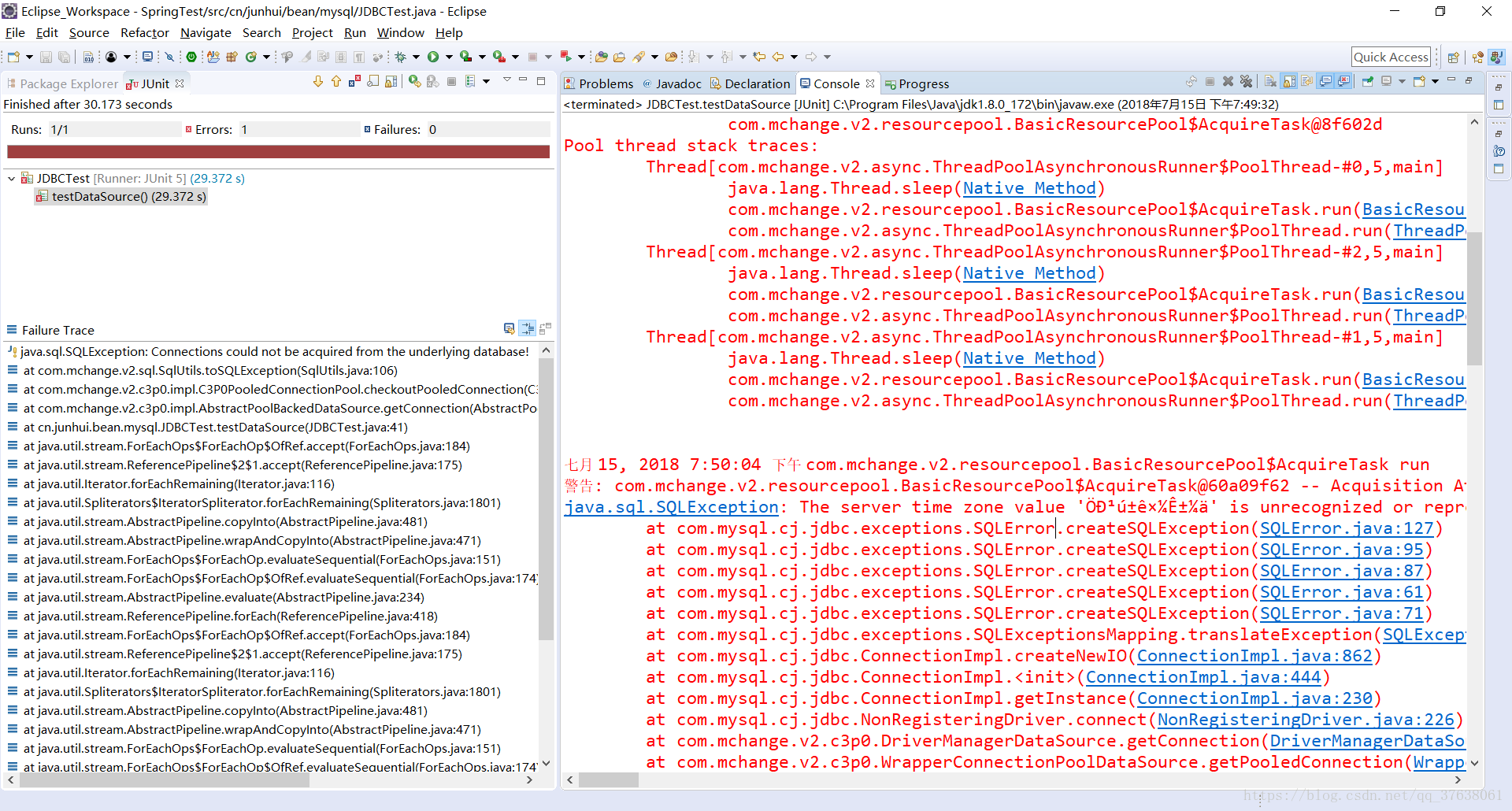Go to last edit location
Screen dimensions: 1512x811
point(759,57)
